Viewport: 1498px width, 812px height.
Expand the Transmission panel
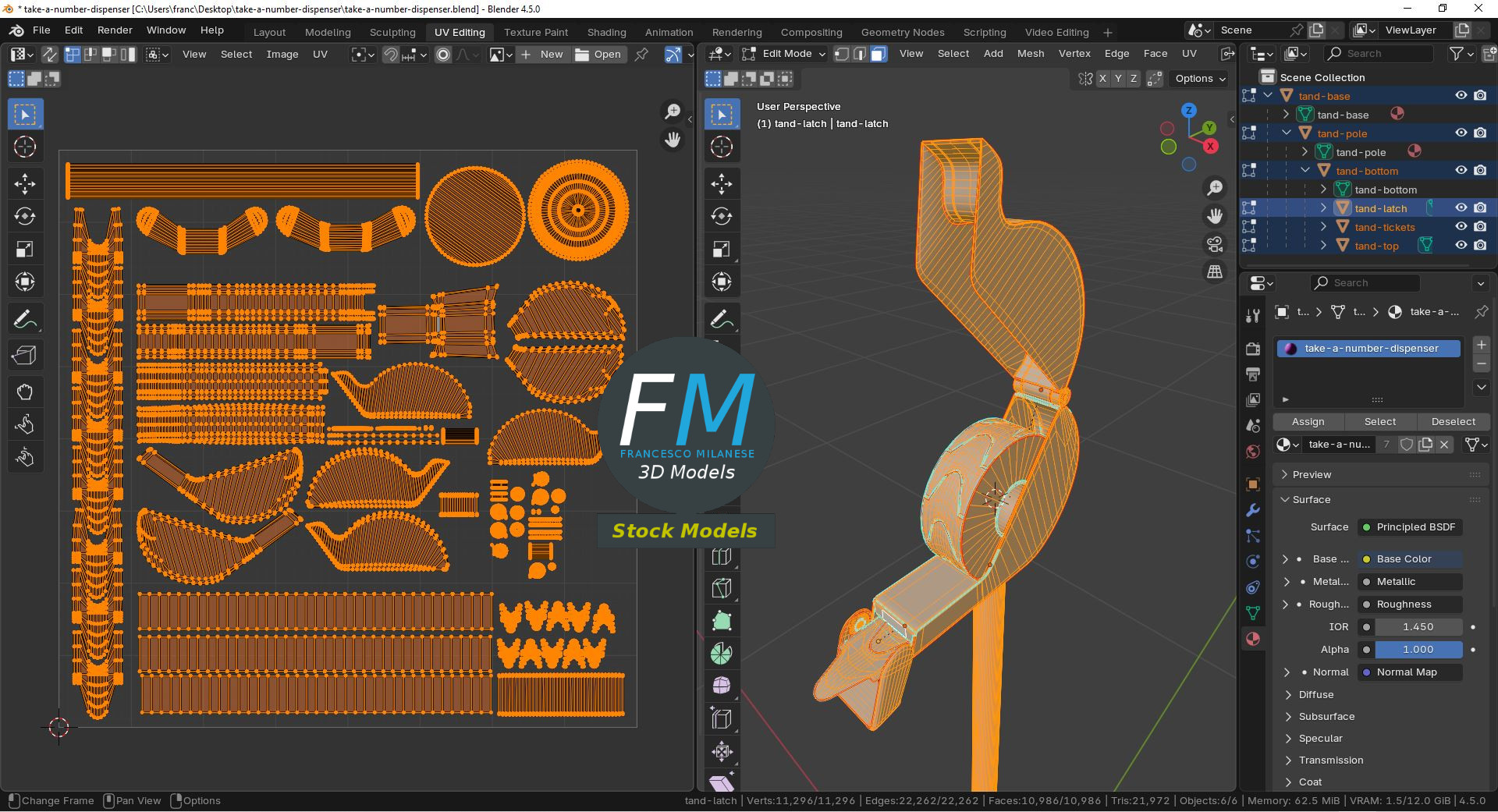point(1330,760)
